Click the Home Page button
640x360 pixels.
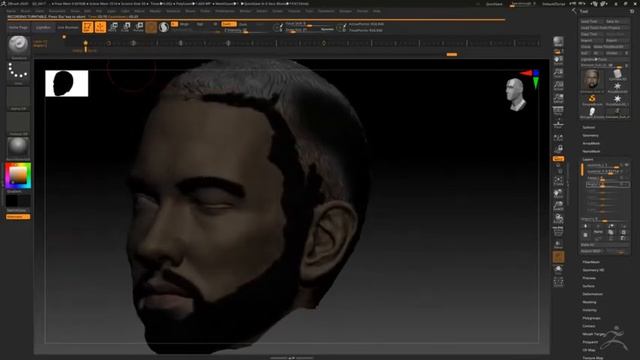pyautogui.click(x=18, y=27)
